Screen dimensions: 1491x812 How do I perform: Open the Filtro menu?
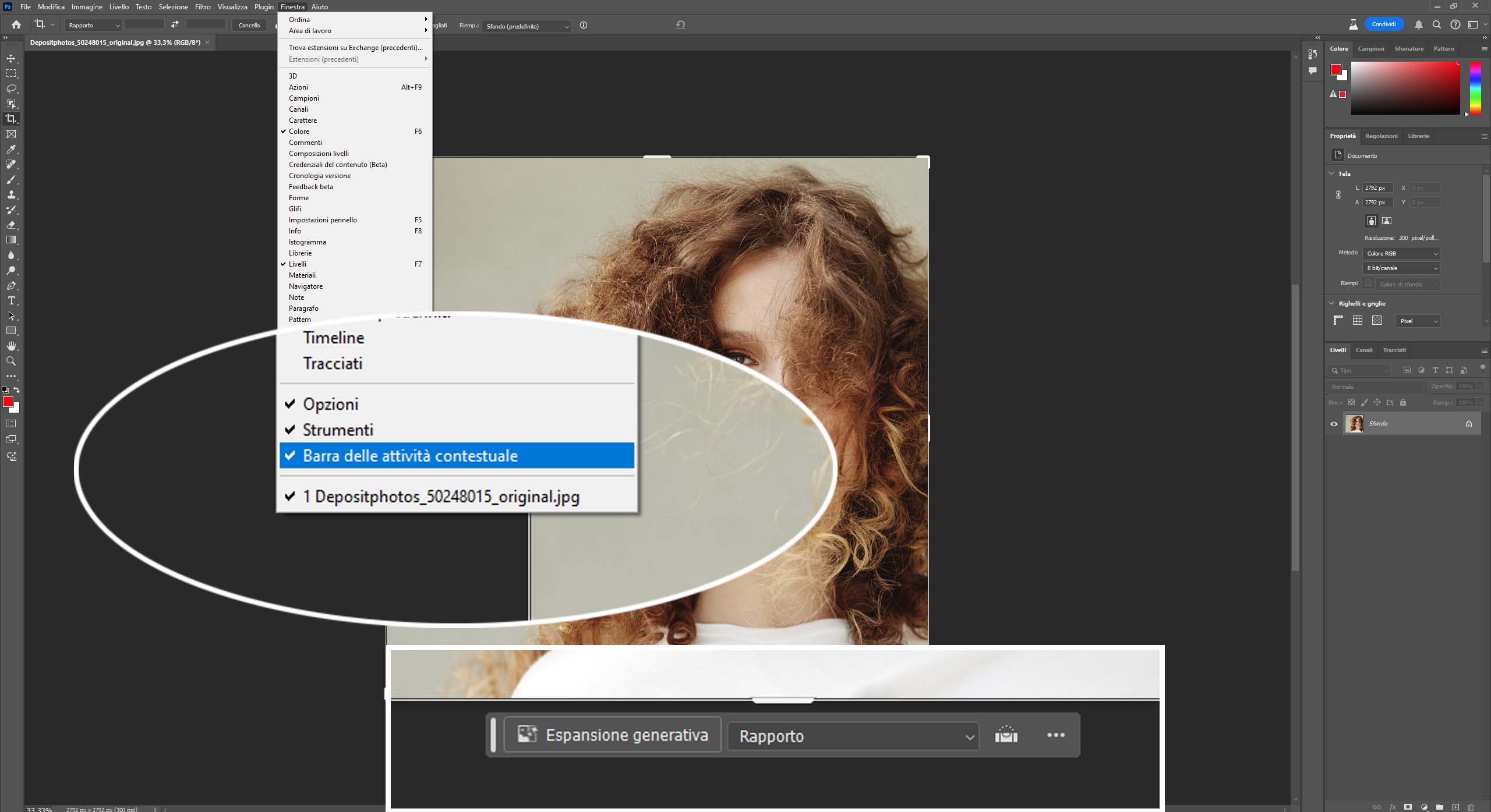pyautogui.click(x=203, y=7)
